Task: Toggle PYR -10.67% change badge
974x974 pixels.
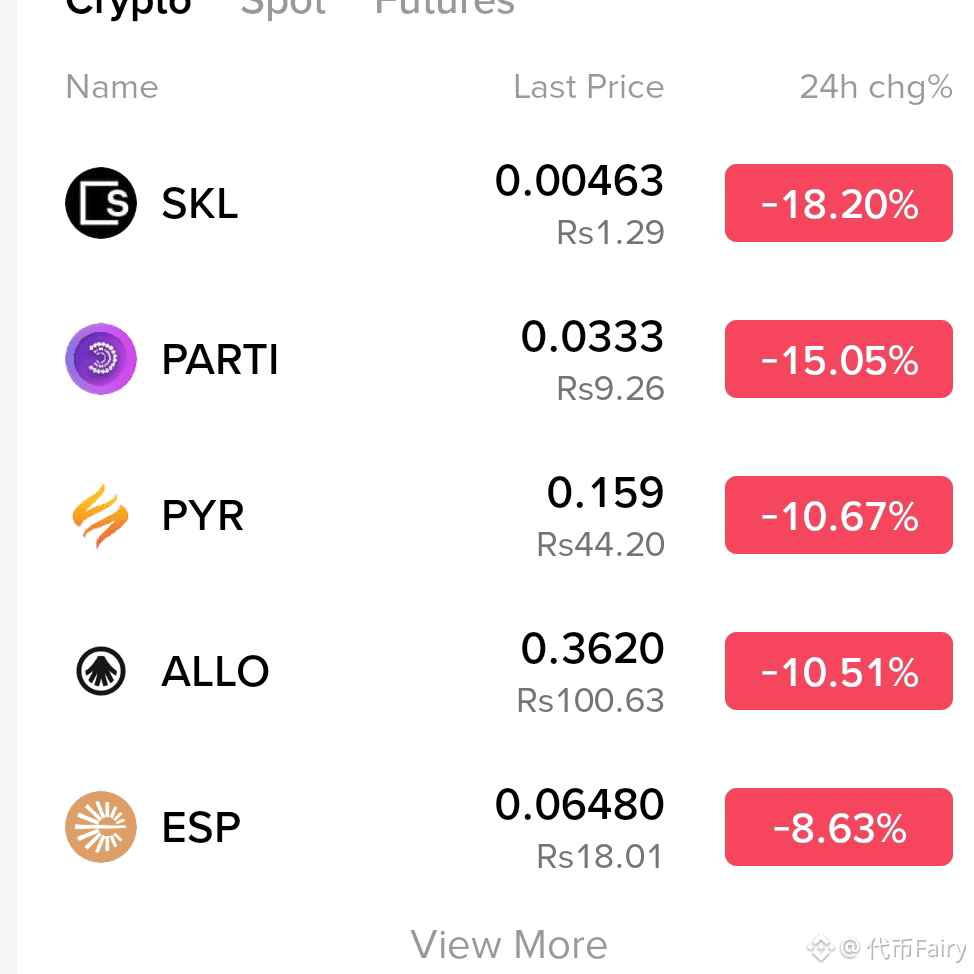Action: pyautogui.click(x=839, y=515)
